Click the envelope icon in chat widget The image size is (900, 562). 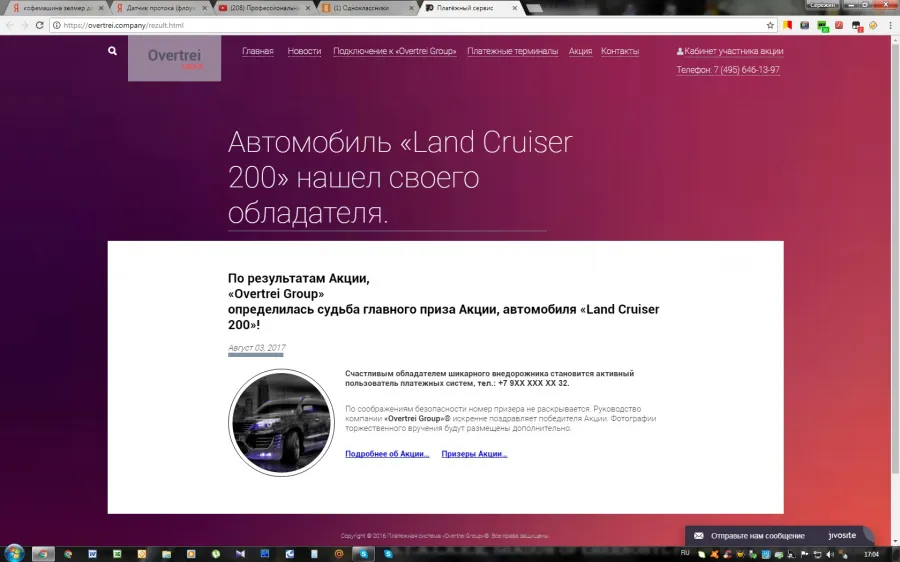pyautogui.click(x=699, y=536)
